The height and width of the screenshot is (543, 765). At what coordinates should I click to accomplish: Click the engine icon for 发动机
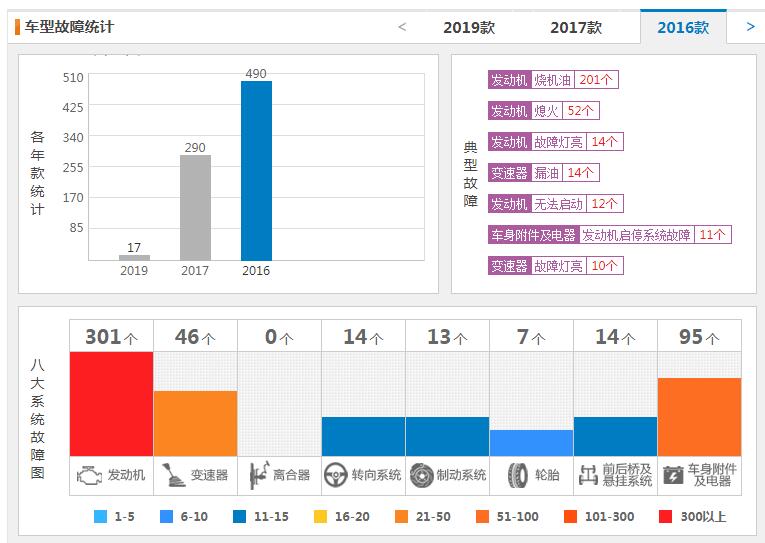89,475
